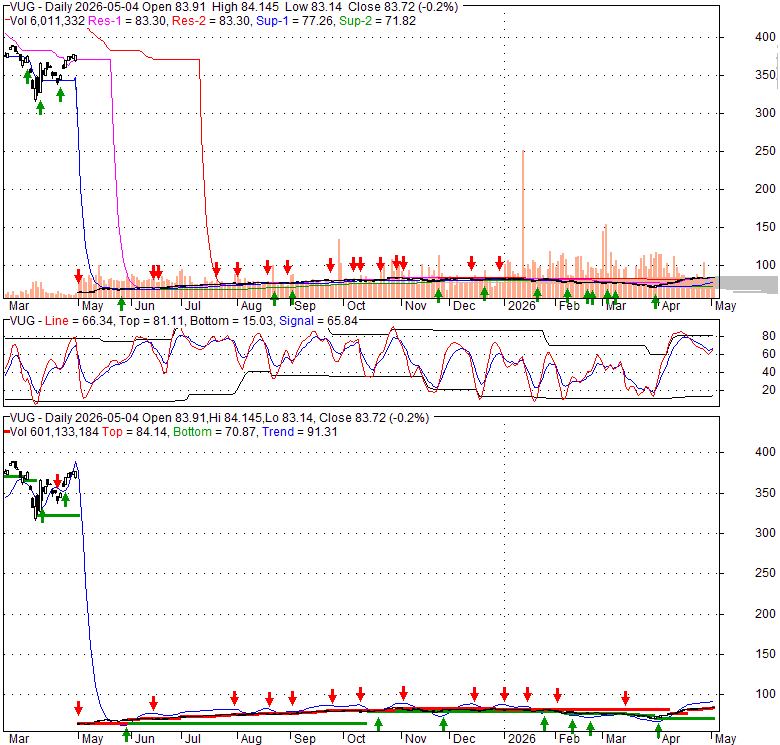Click the 80 level on the oscillator axis
Viewport: 780px width, 745px height.
769,336
